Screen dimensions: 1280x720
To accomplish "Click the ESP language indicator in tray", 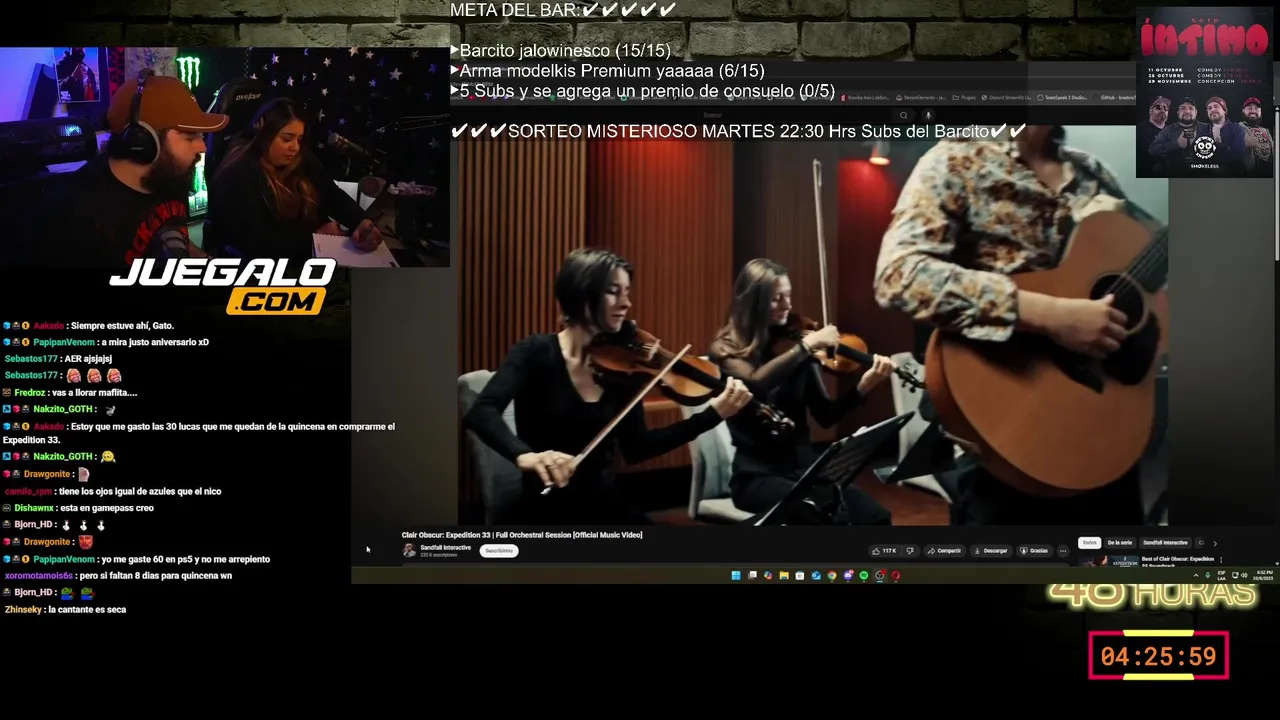I will tap(1221, 575).
